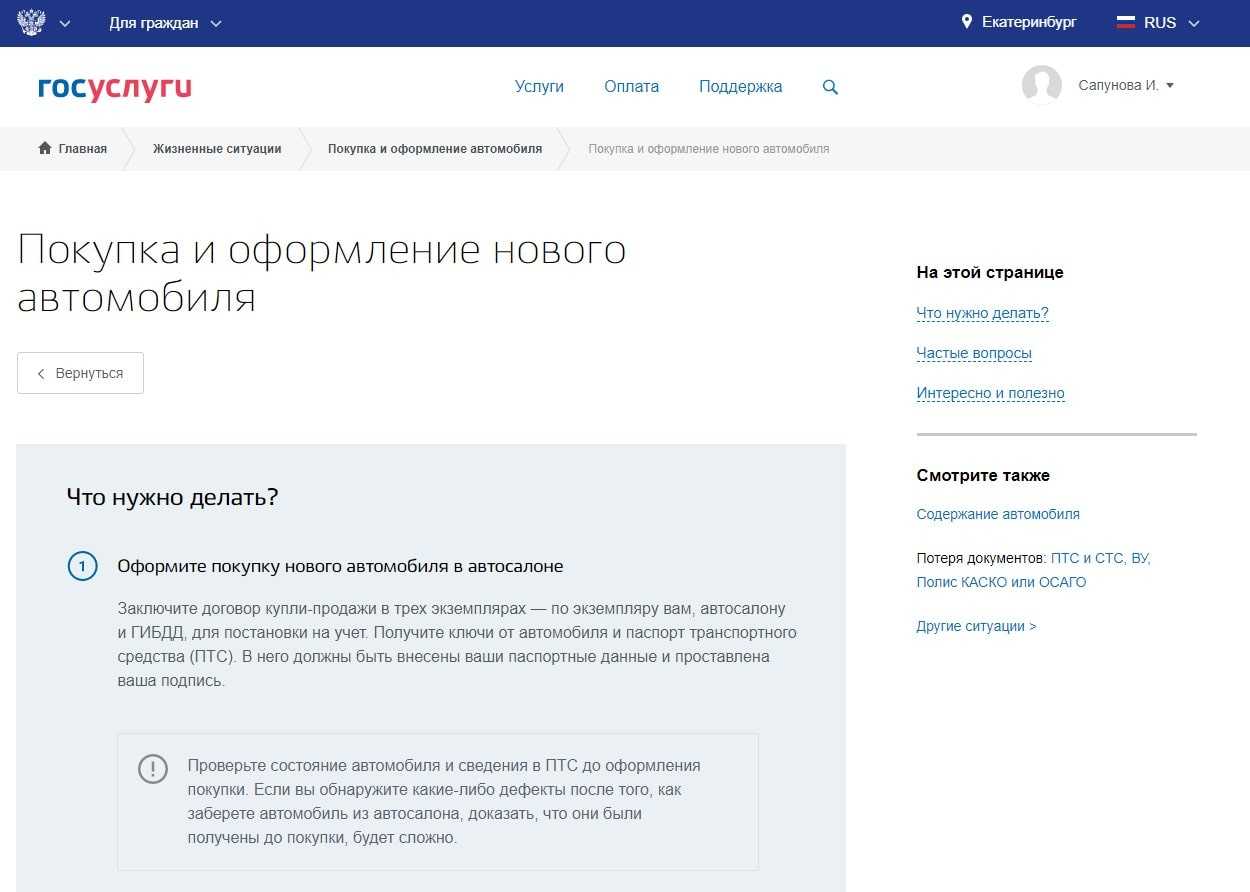Expand the Сапунова И. account menu
This screenshot has height=892, width=1250.
tap(1126, 86)
